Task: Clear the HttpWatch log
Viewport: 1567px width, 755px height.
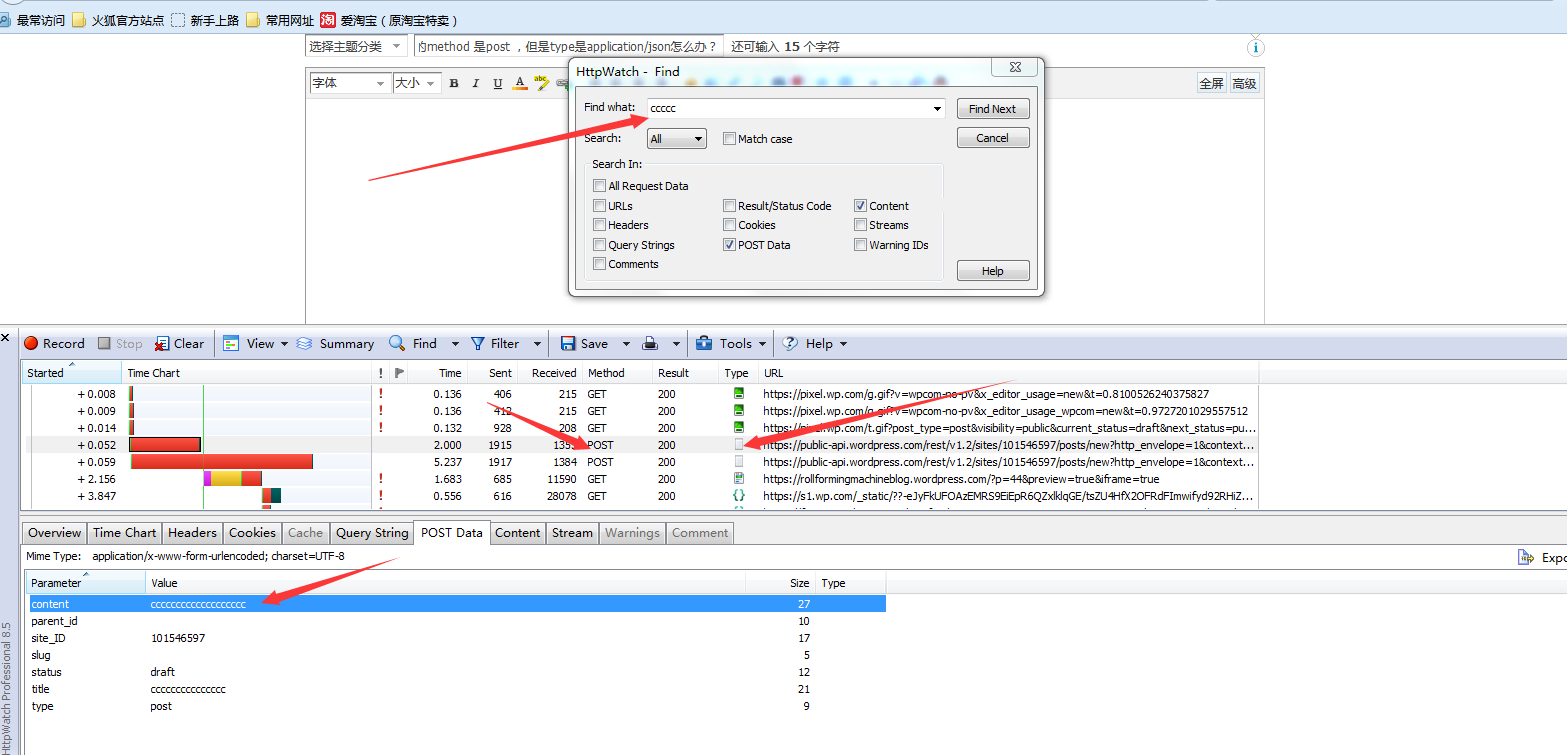Action: [x=178, y=344]
